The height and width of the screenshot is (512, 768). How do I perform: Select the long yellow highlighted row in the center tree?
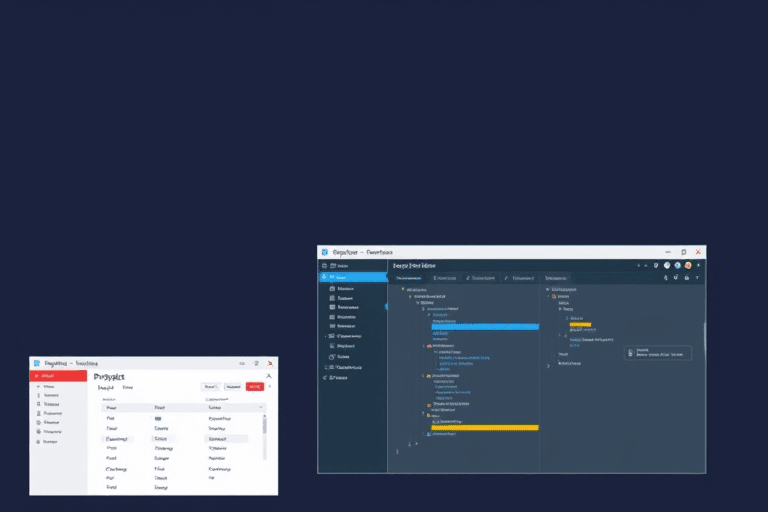click(484, 427)
